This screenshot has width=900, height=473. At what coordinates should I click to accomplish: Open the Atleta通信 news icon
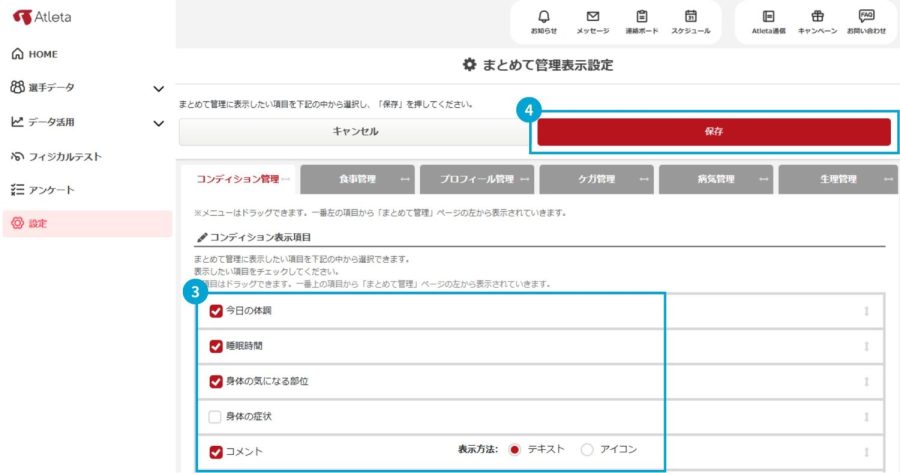pos(768,17)
